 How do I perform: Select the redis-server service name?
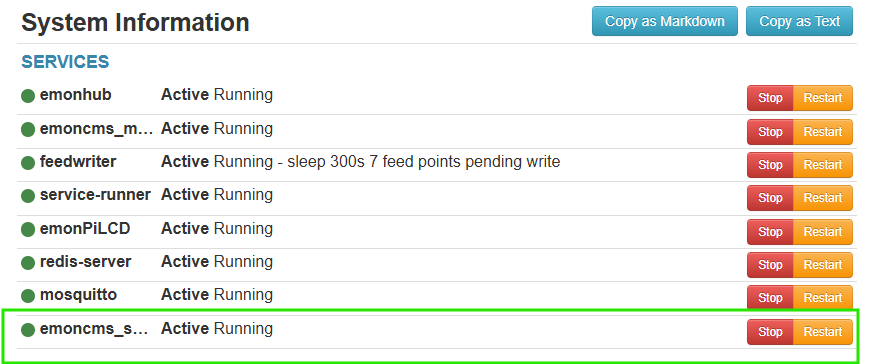coord(85,262)
